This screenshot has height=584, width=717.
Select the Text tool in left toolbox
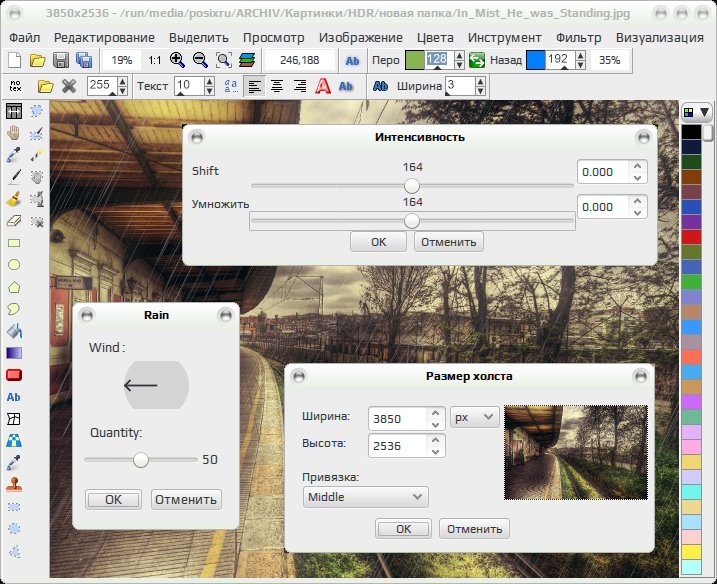pyautogui.click(x=14, y=397)
